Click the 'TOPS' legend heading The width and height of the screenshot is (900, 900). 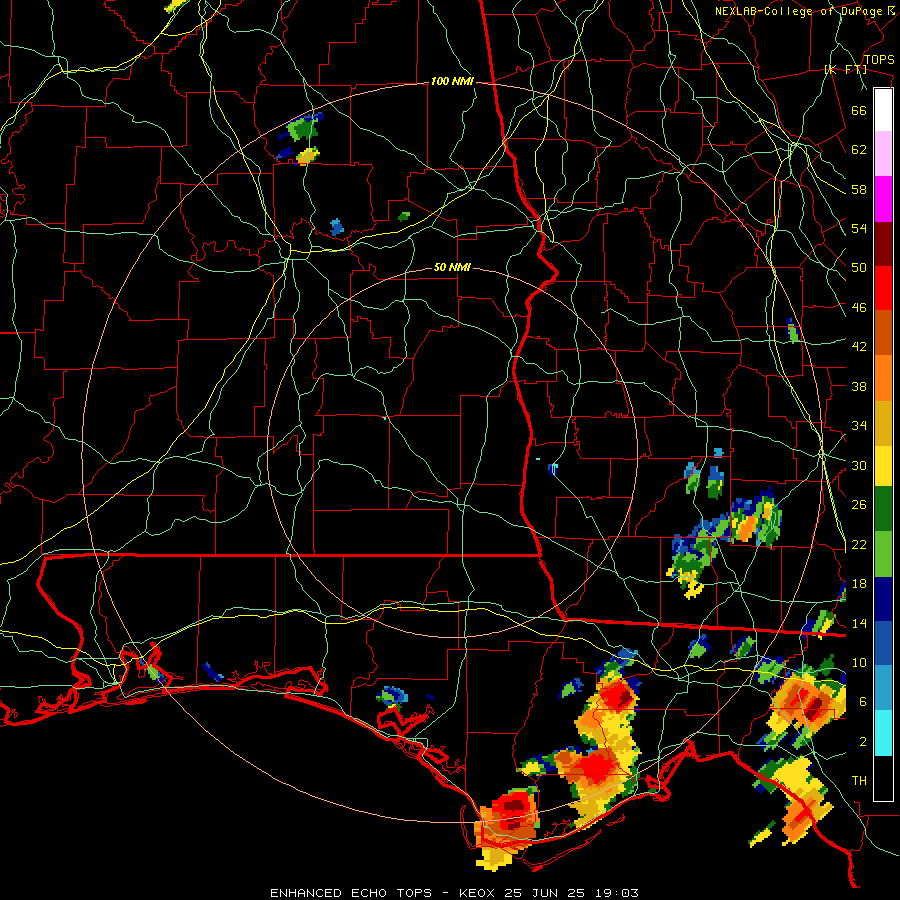(x=879, y=60)
